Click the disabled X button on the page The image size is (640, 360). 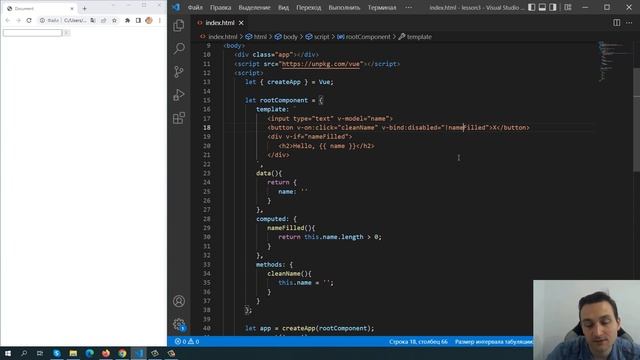click(67, 33)
